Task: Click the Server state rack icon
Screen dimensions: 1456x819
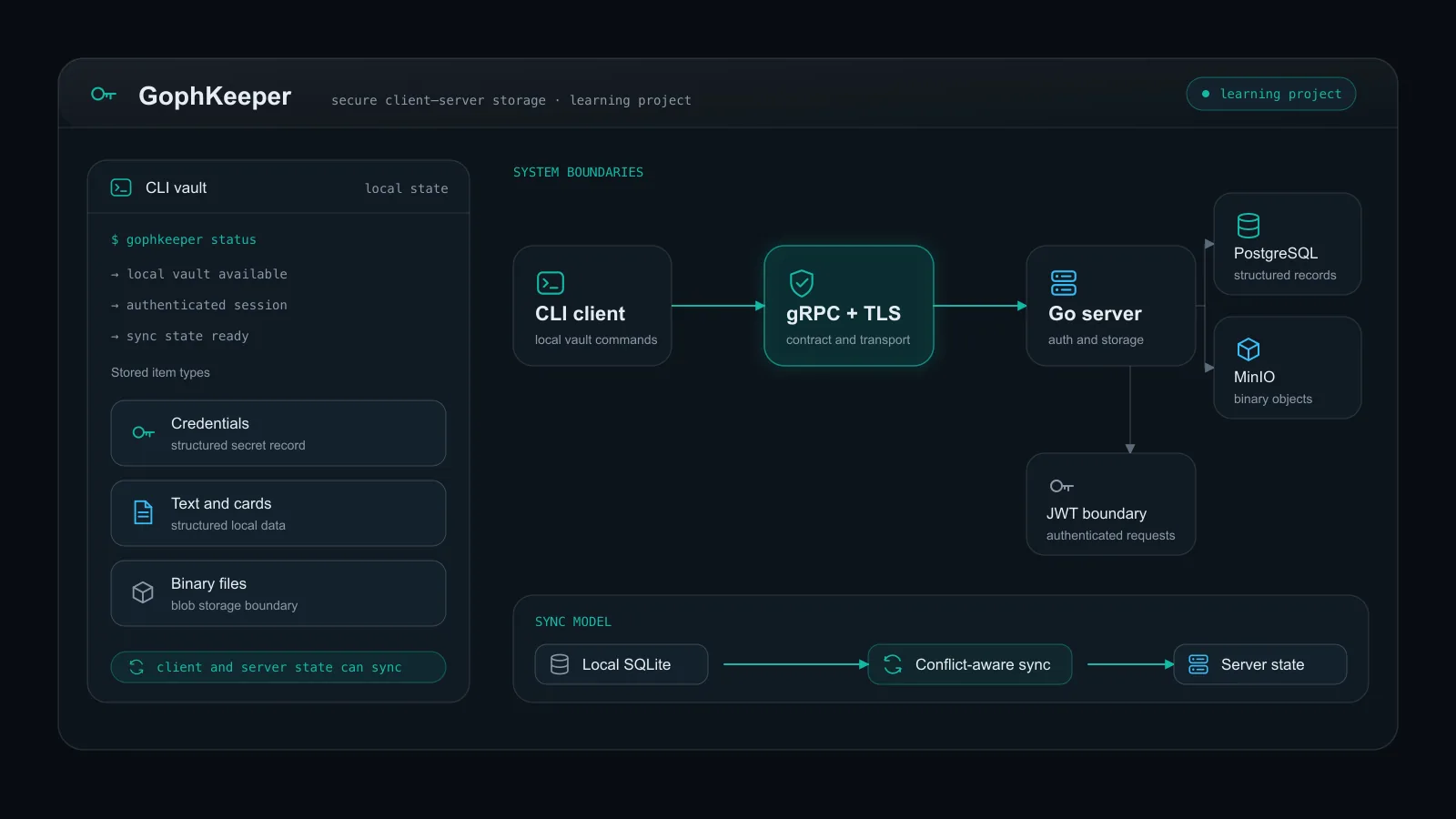Action: pos(1198,664)
